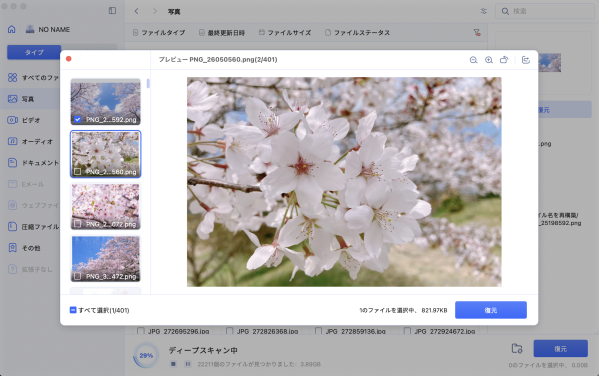Stop the deep scan
The image size is (599, 376).
tap(173, 364)
